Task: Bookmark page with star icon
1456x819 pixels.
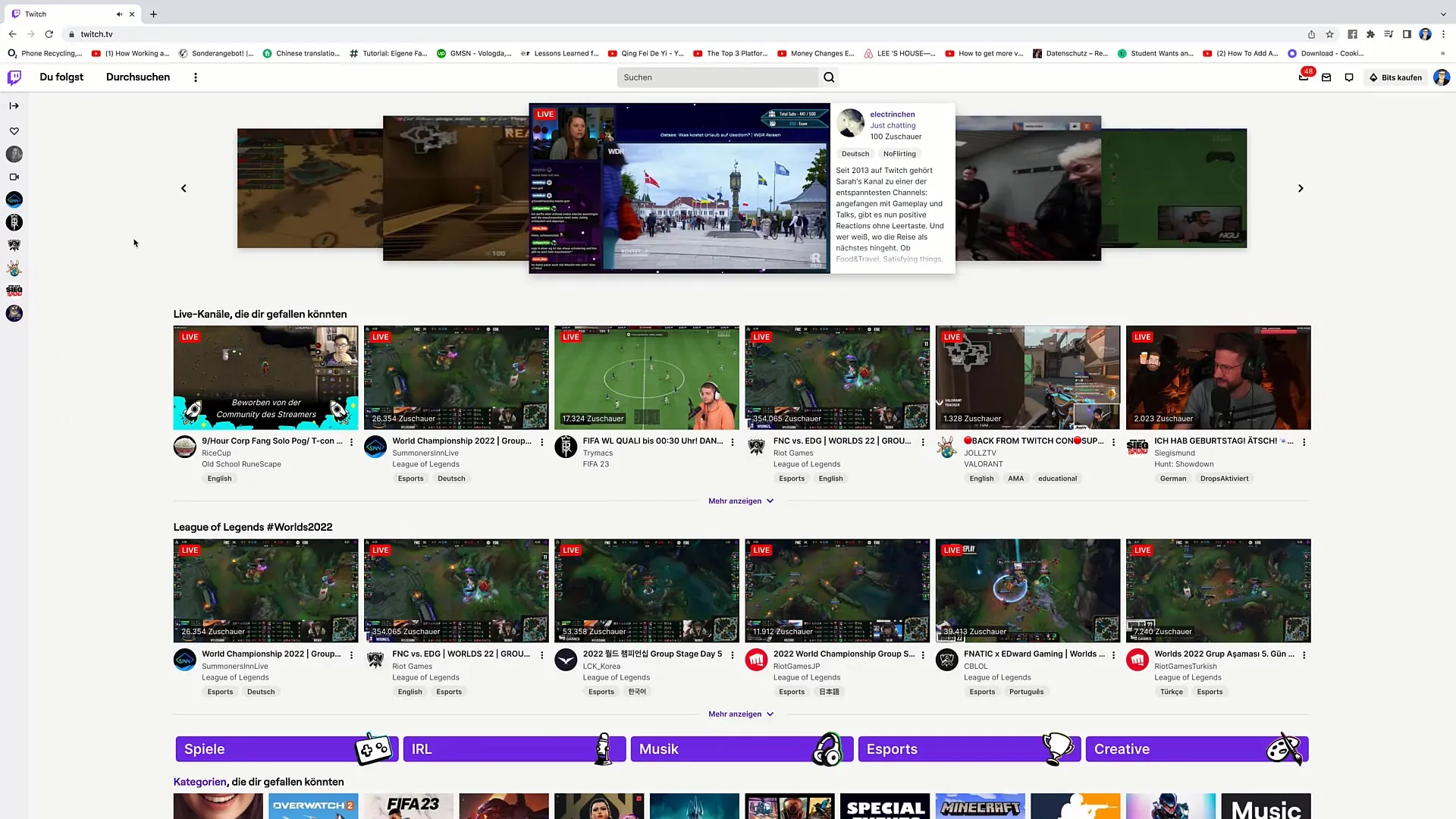Action: click(x=1329, y=34)
